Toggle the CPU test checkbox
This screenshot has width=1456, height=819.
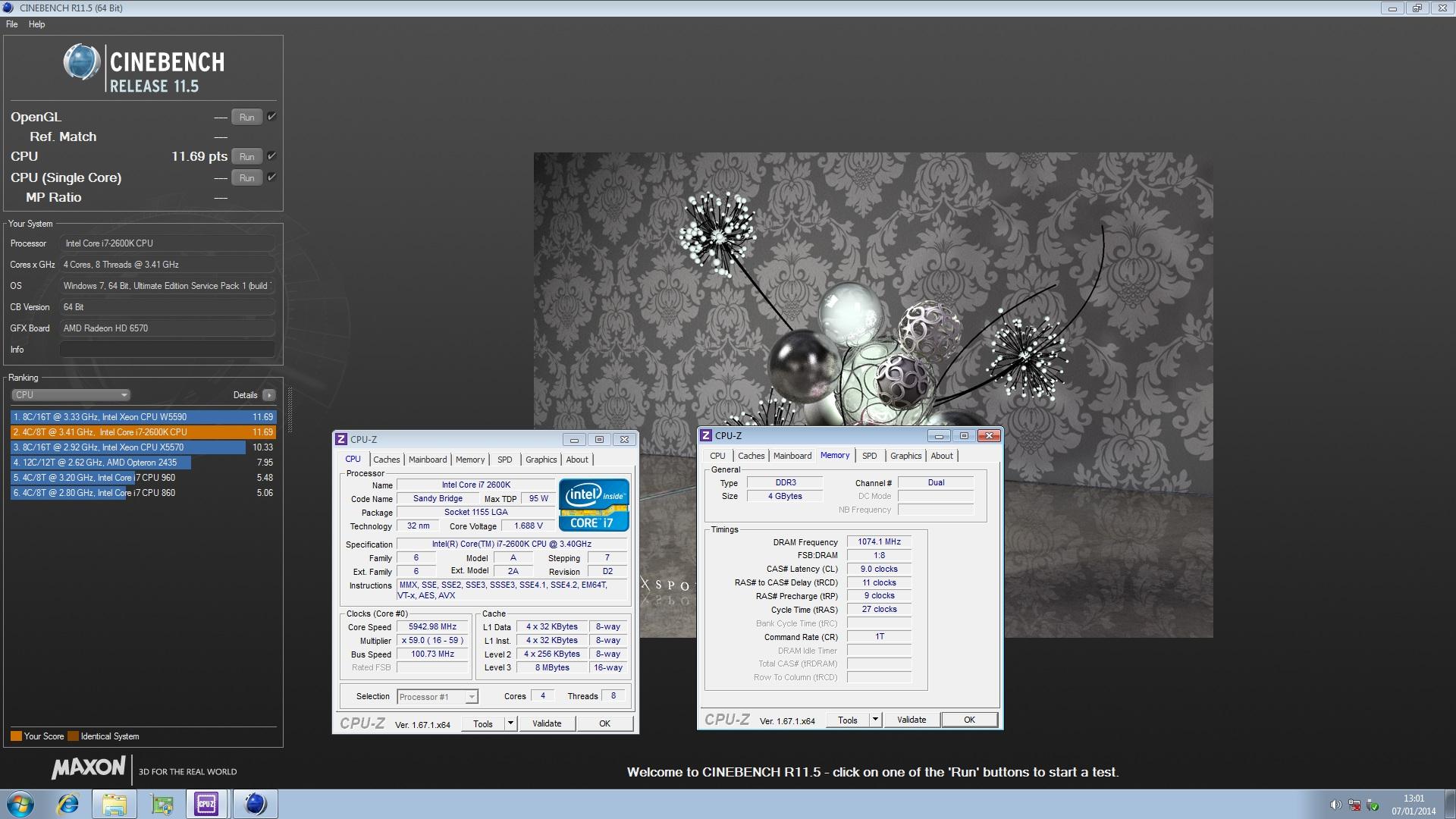coord(271,156)
